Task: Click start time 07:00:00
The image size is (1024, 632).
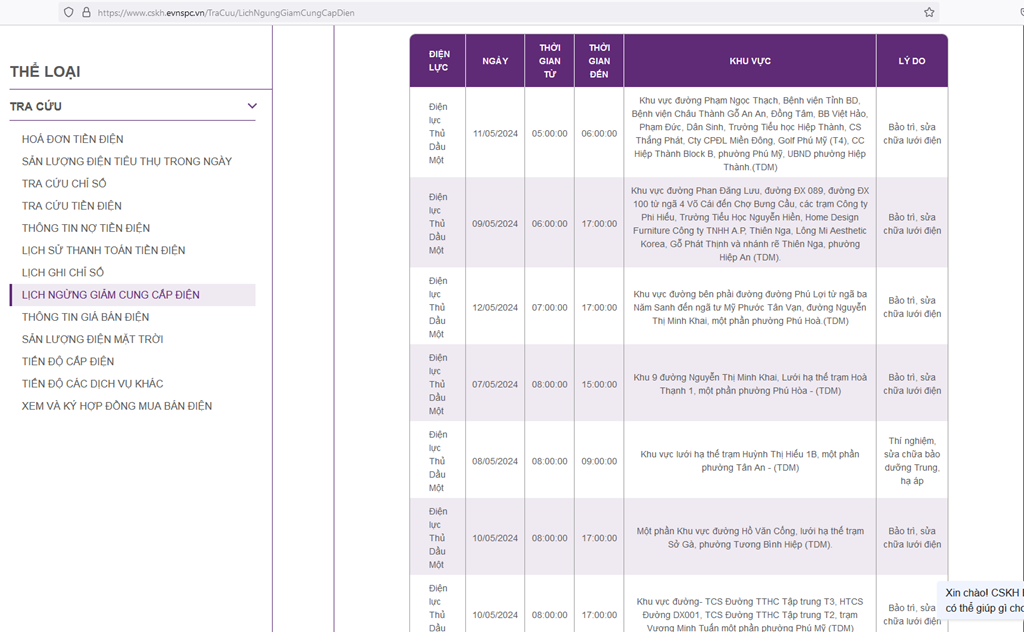Action: (x=549, y=307)
